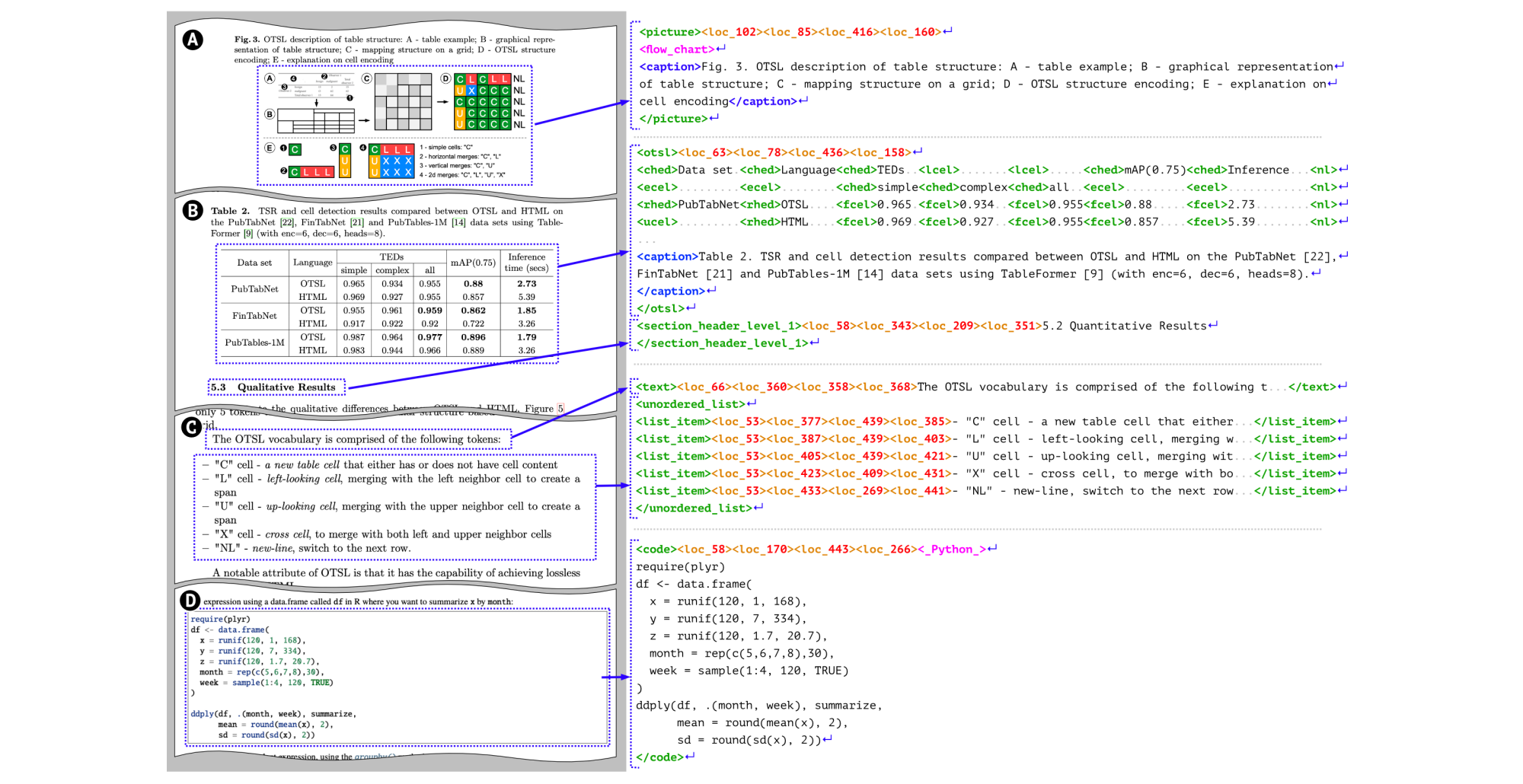Click the "<list_item>" line describing "NL" new-line
The width and height of the screenshot is (1523, 784).
(x=986, y=491)
